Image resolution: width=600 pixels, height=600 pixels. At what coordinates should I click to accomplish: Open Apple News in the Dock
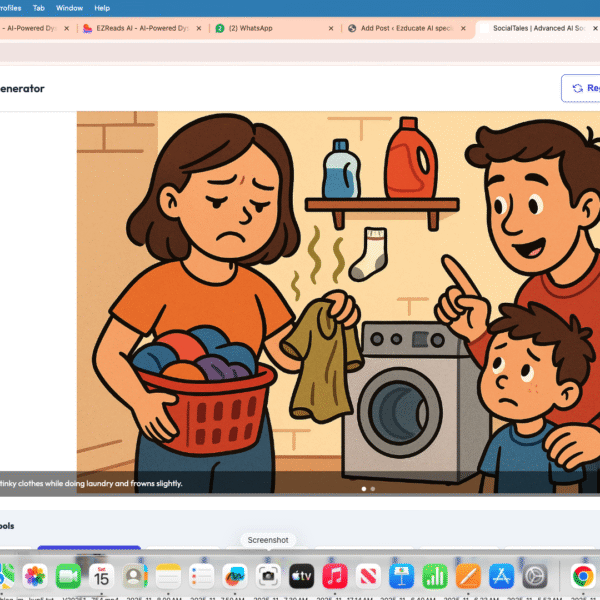click(368, 576)
